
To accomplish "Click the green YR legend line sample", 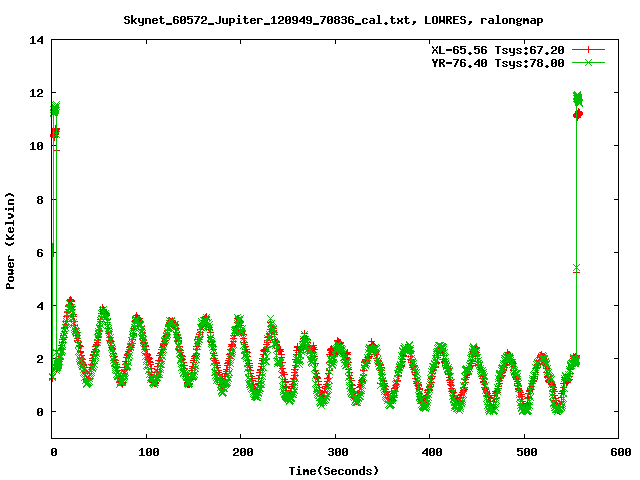I will pos(588,63).
